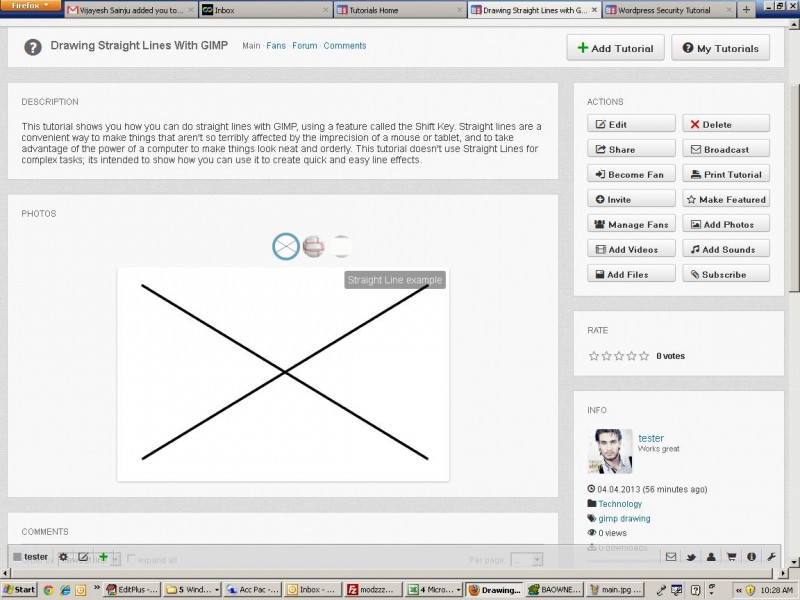Click the Invite button
Screen dimensions: 800x600
point(631,199)
